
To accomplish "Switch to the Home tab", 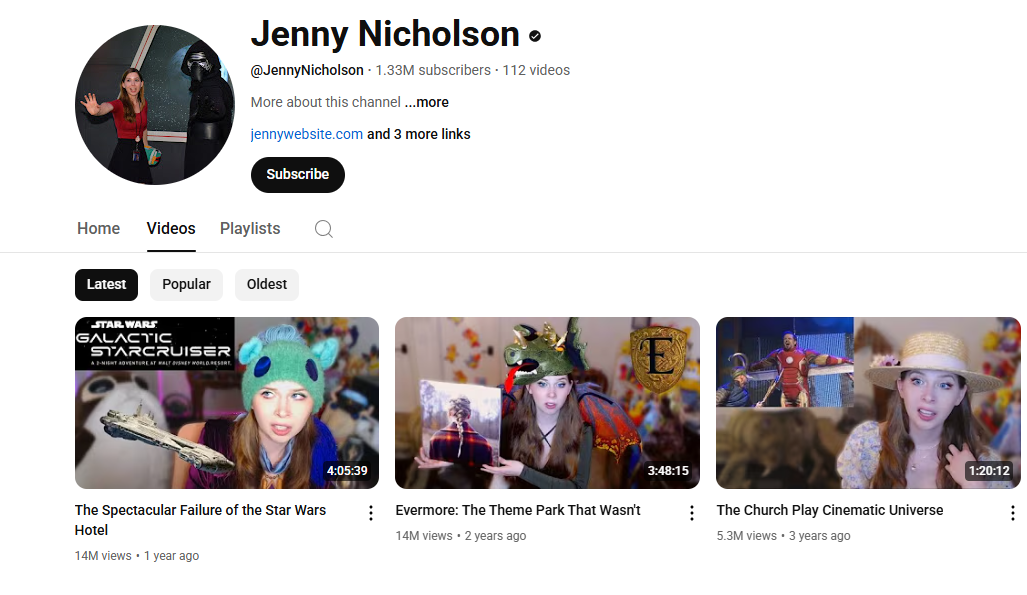I will click(98, 228).
